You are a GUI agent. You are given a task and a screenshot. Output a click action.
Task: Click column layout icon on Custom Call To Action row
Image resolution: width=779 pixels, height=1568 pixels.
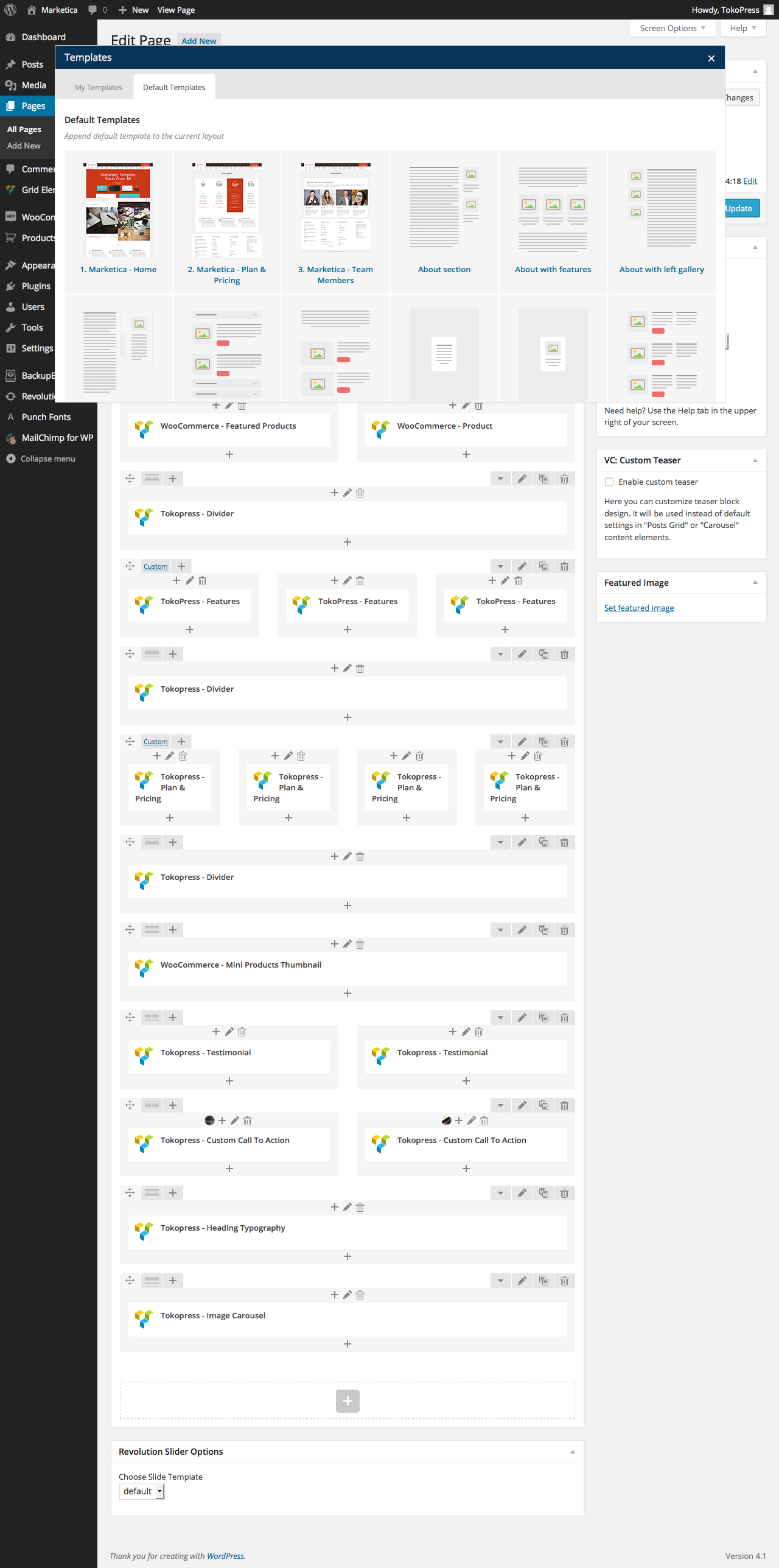click(x=152, y=1105)
